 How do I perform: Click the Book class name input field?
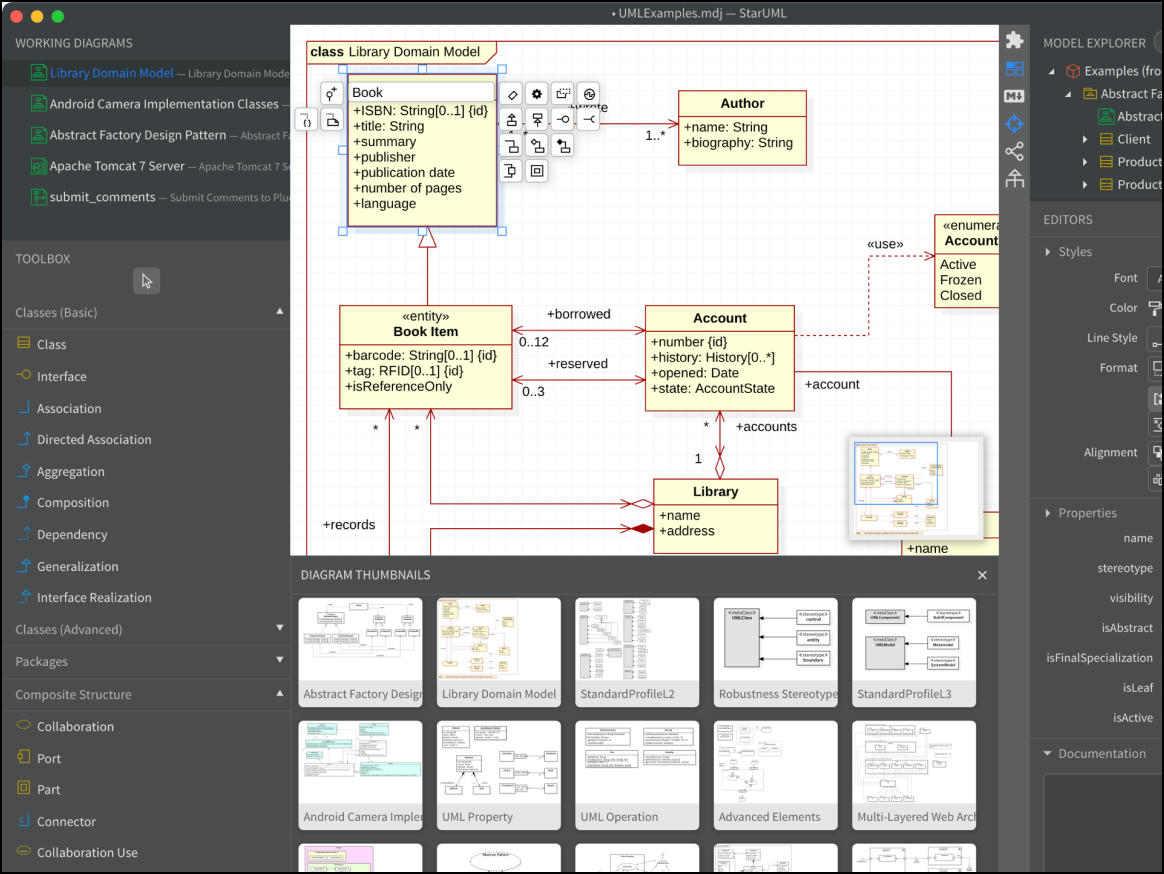[422, 92]
